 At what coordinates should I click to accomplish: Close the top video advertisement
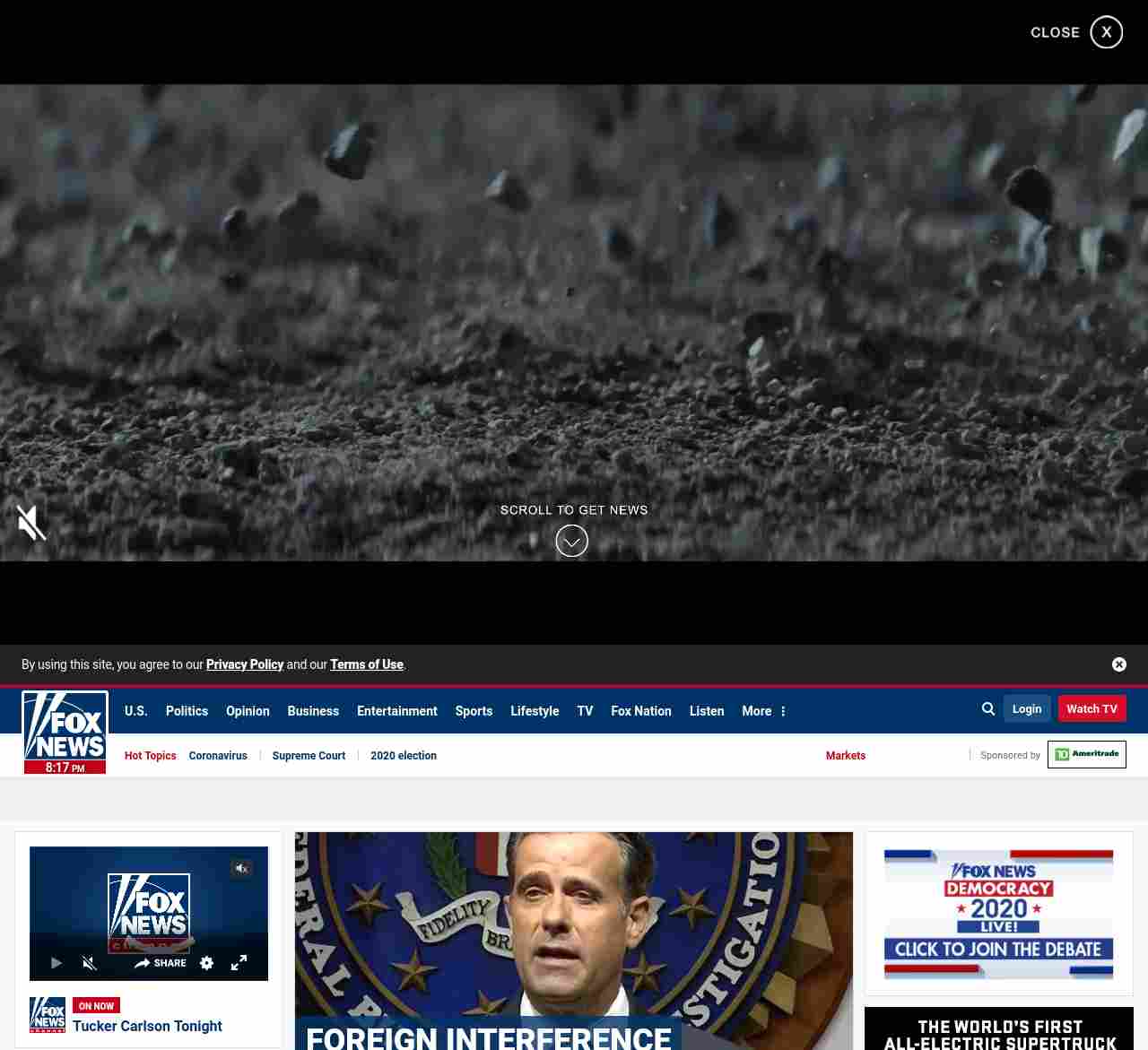pyautogui.click(x=1106, y=32)
